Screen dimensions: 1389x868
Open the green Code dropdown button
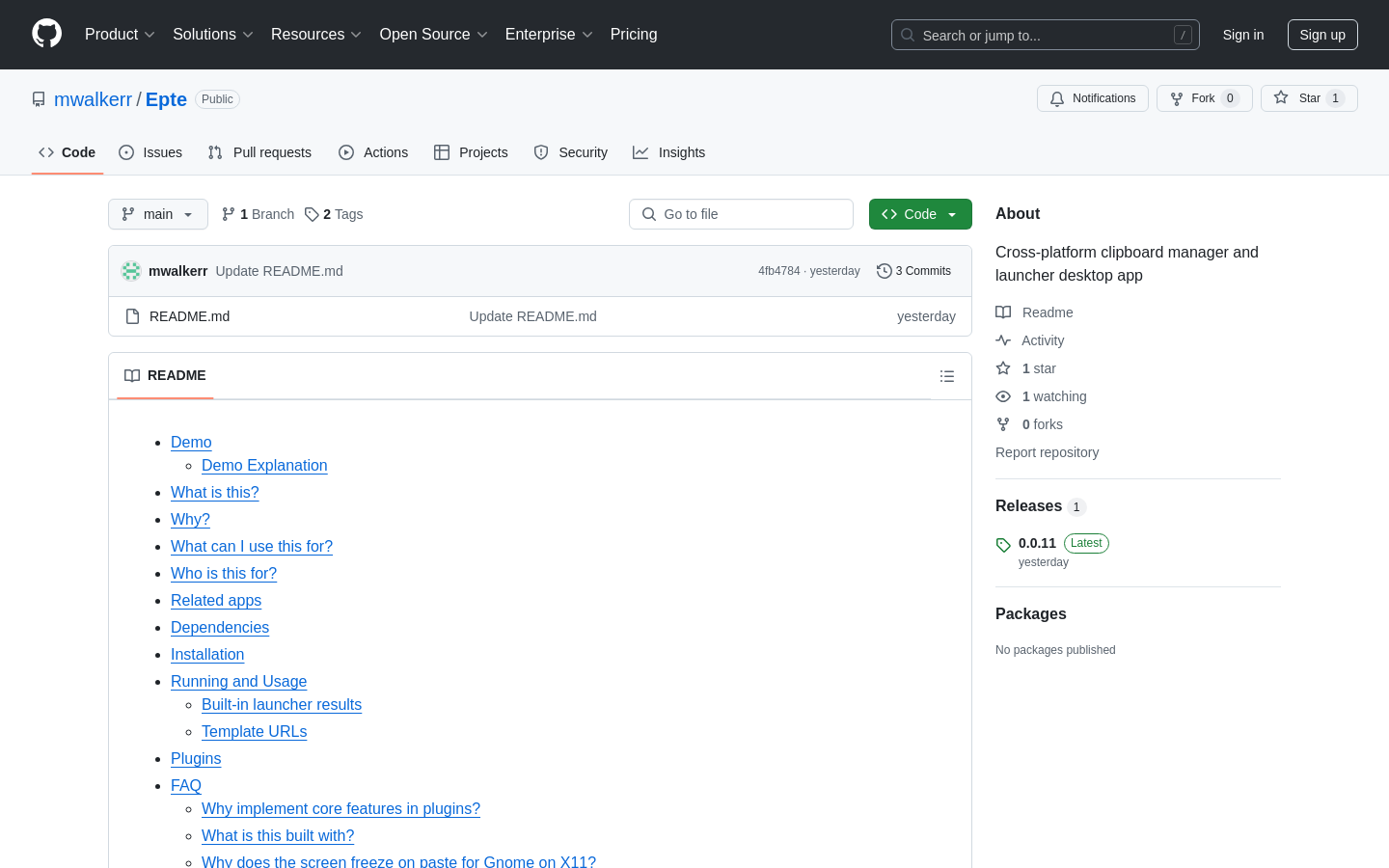point(920,214)
